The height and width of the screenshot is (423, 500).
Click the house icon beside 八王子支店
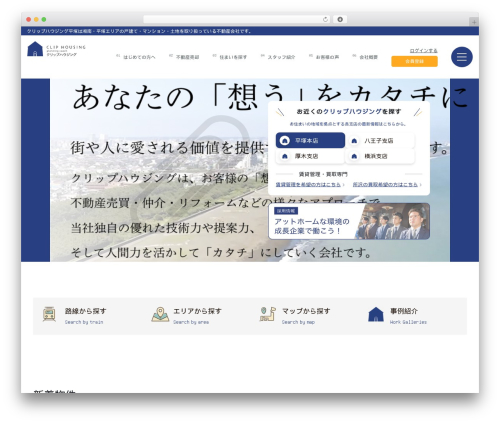coord(354,141)
